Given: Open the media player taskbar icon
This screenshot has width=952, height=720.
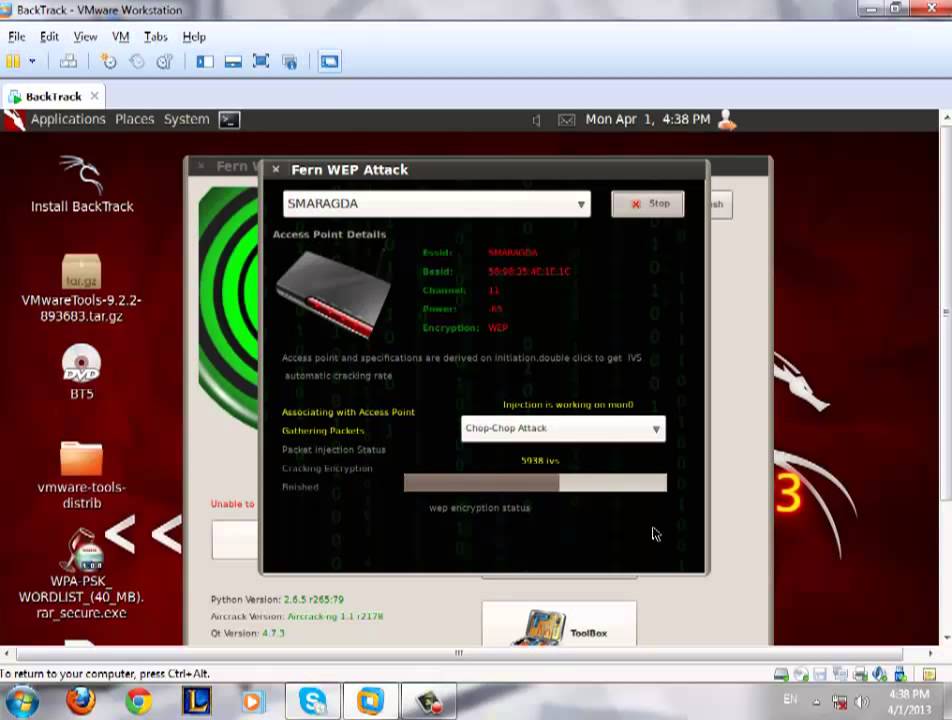Looking at the screenshot, I should (x=252, y=702).
